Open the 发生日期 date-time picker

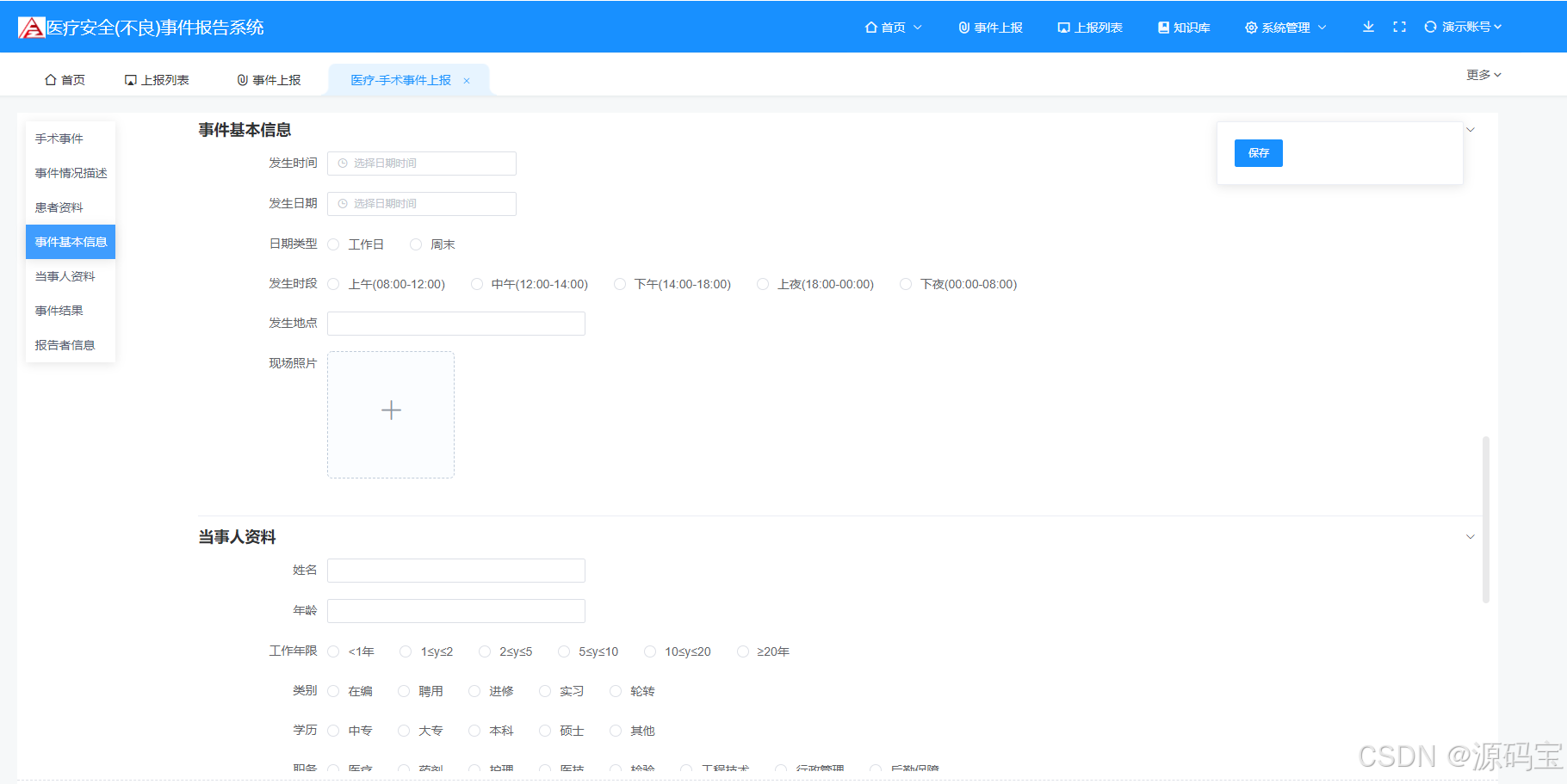(x=422, y=204)
